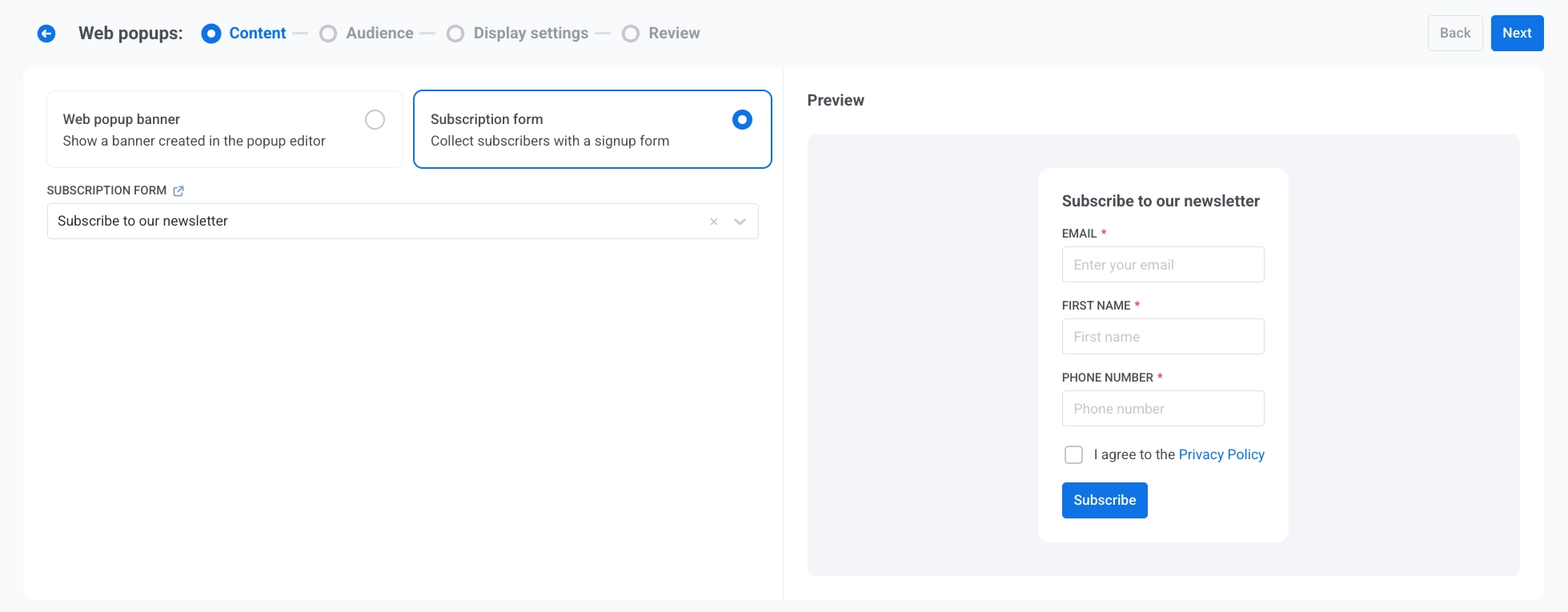1568x612 pixels.
Task: Go to the Content step
Action: pos(244,34)
